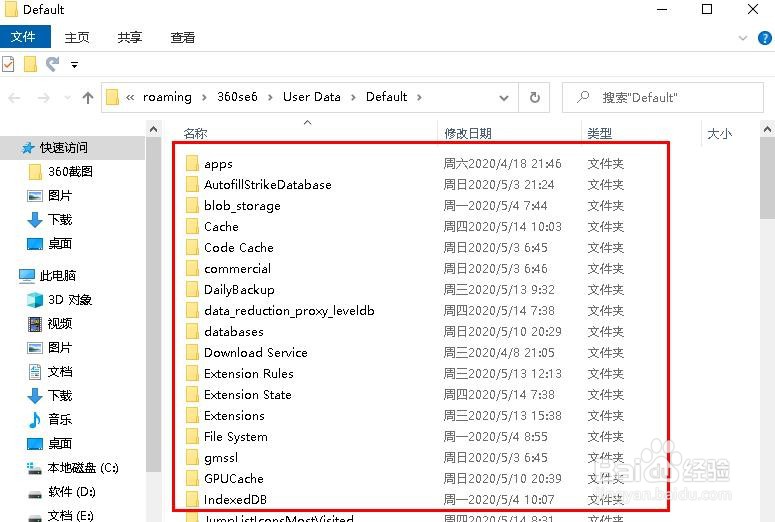Click the 视频 film icon in navigation pane
775x522 pixels.
point(35,324)
